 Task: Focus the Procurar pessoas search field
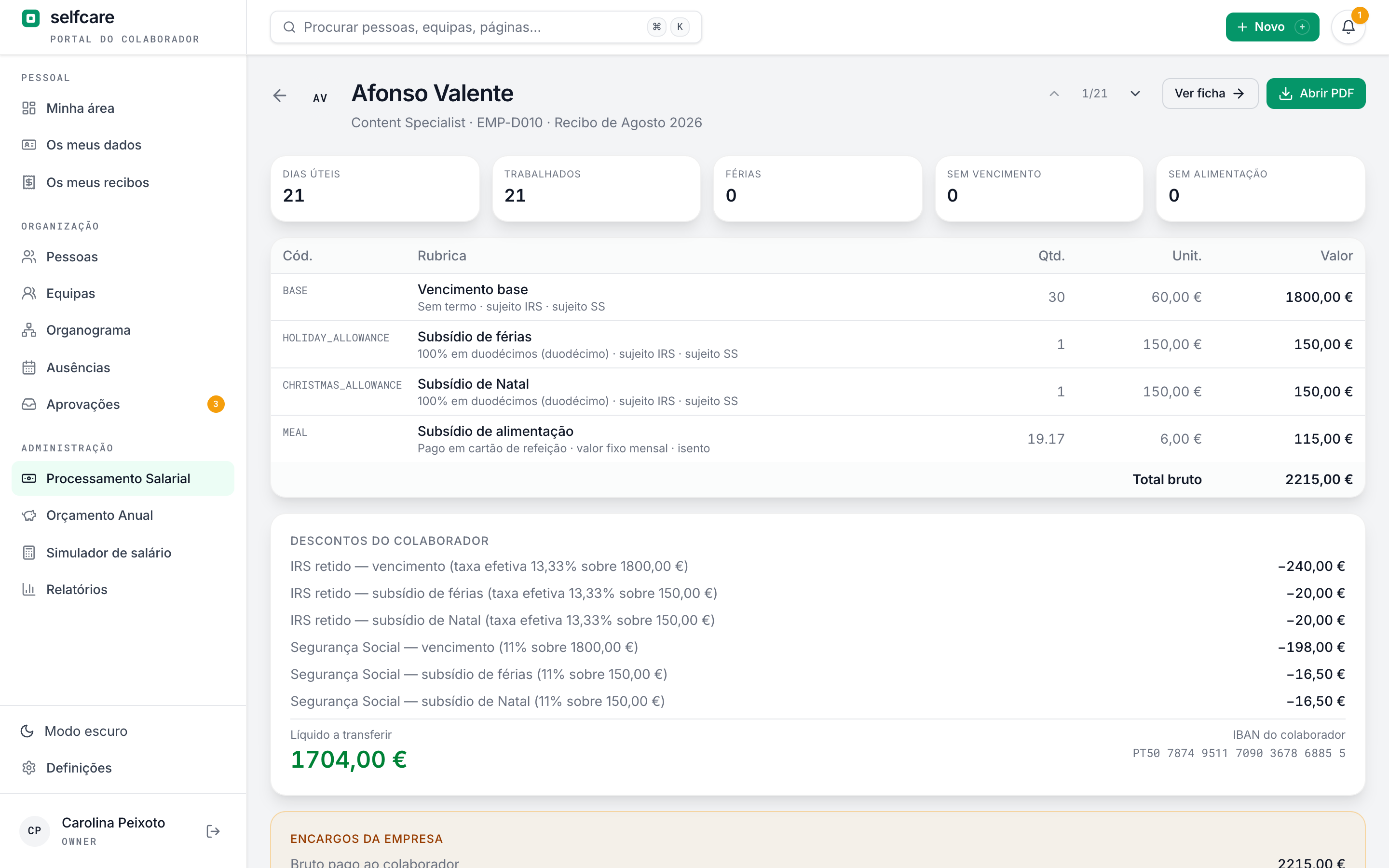click(486, 27)
